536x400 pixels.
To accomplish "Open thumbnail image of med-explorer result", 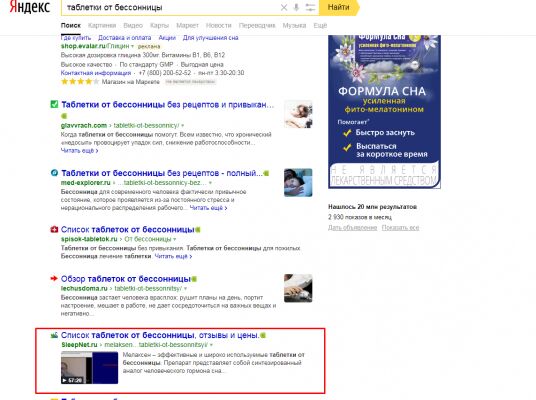I will coord(298,183).
